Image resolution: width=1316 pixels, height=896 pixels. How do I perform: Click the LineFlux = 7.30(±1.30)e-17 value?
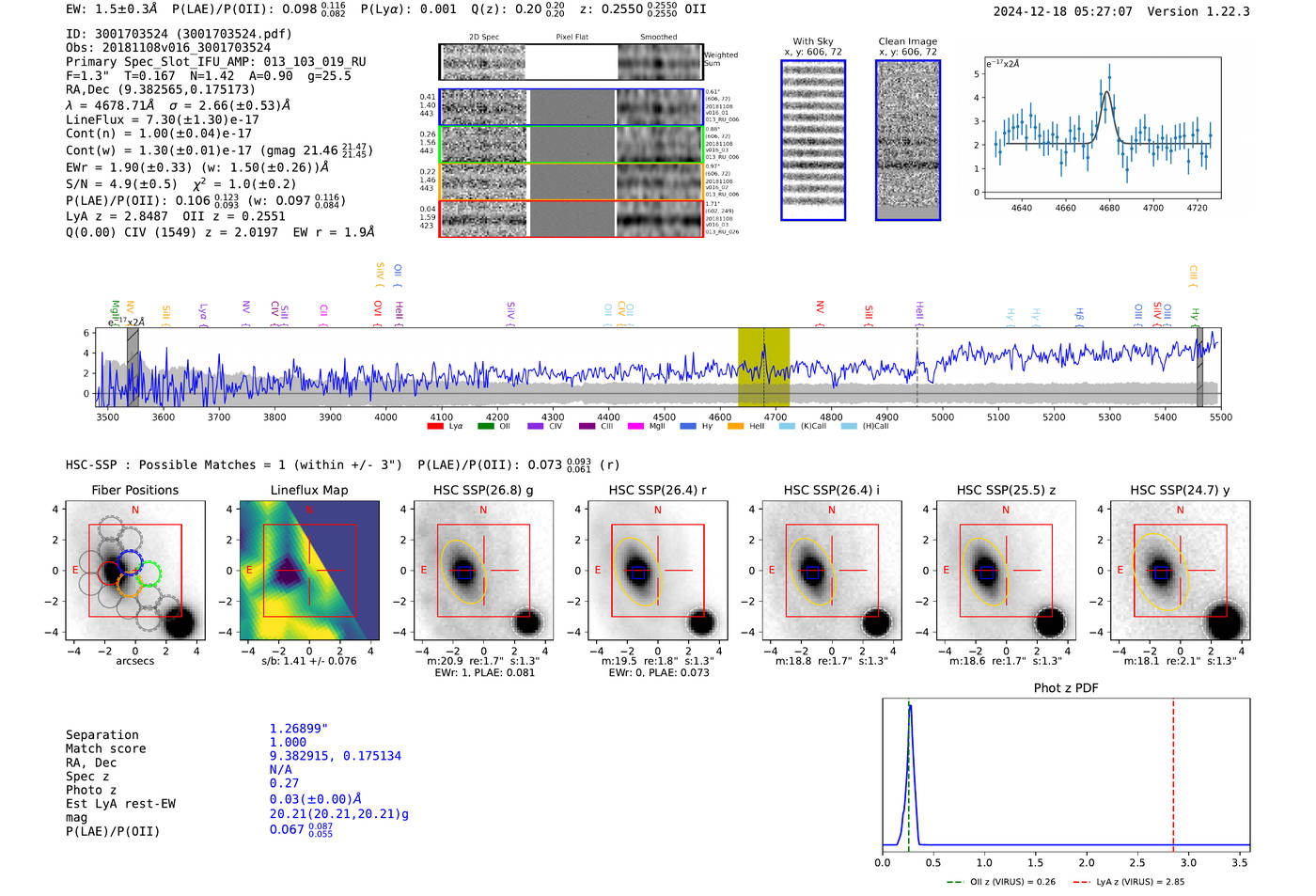coord(163,119)
